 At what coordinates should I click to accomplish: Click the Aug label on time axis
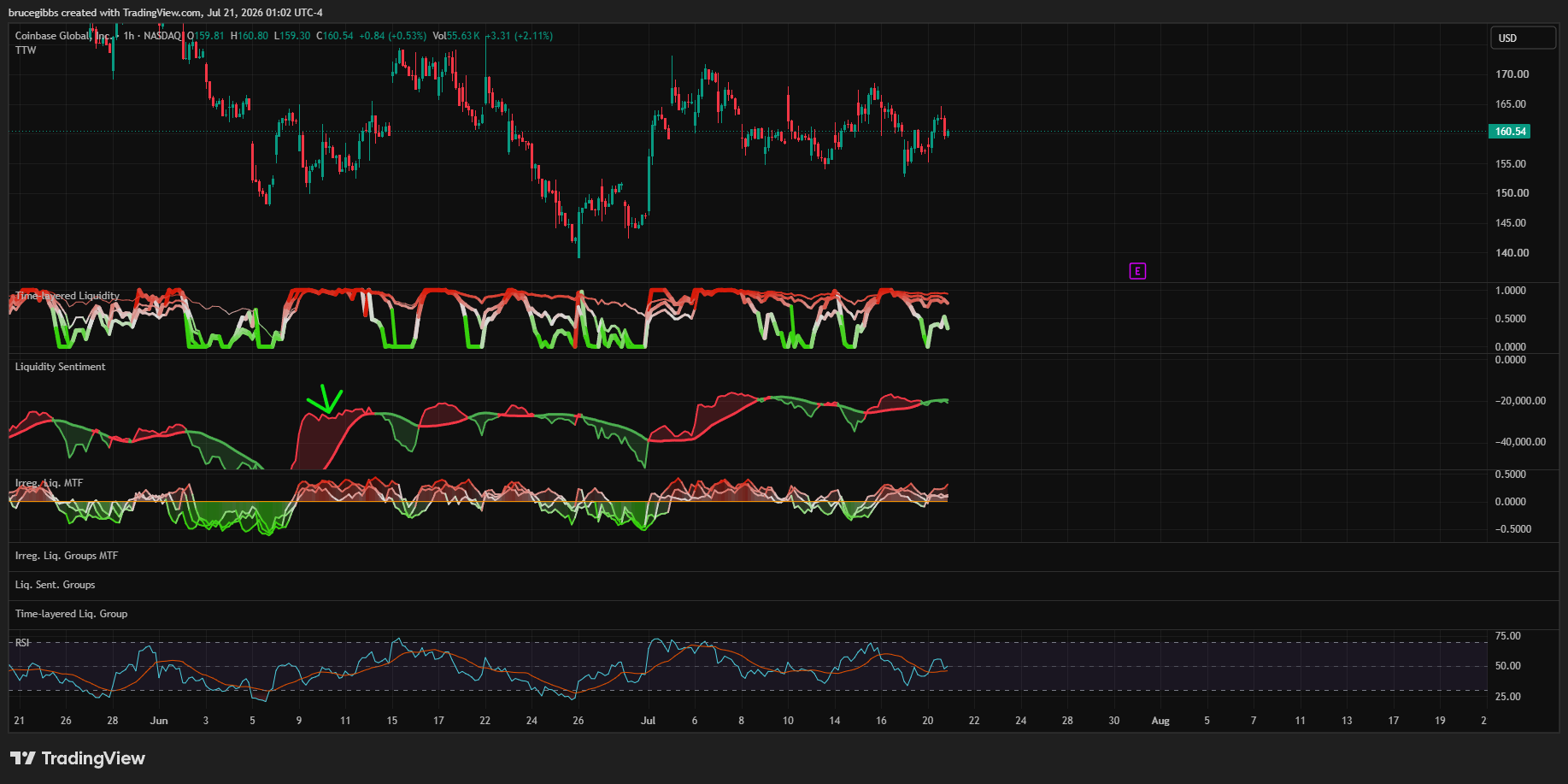1160,721
